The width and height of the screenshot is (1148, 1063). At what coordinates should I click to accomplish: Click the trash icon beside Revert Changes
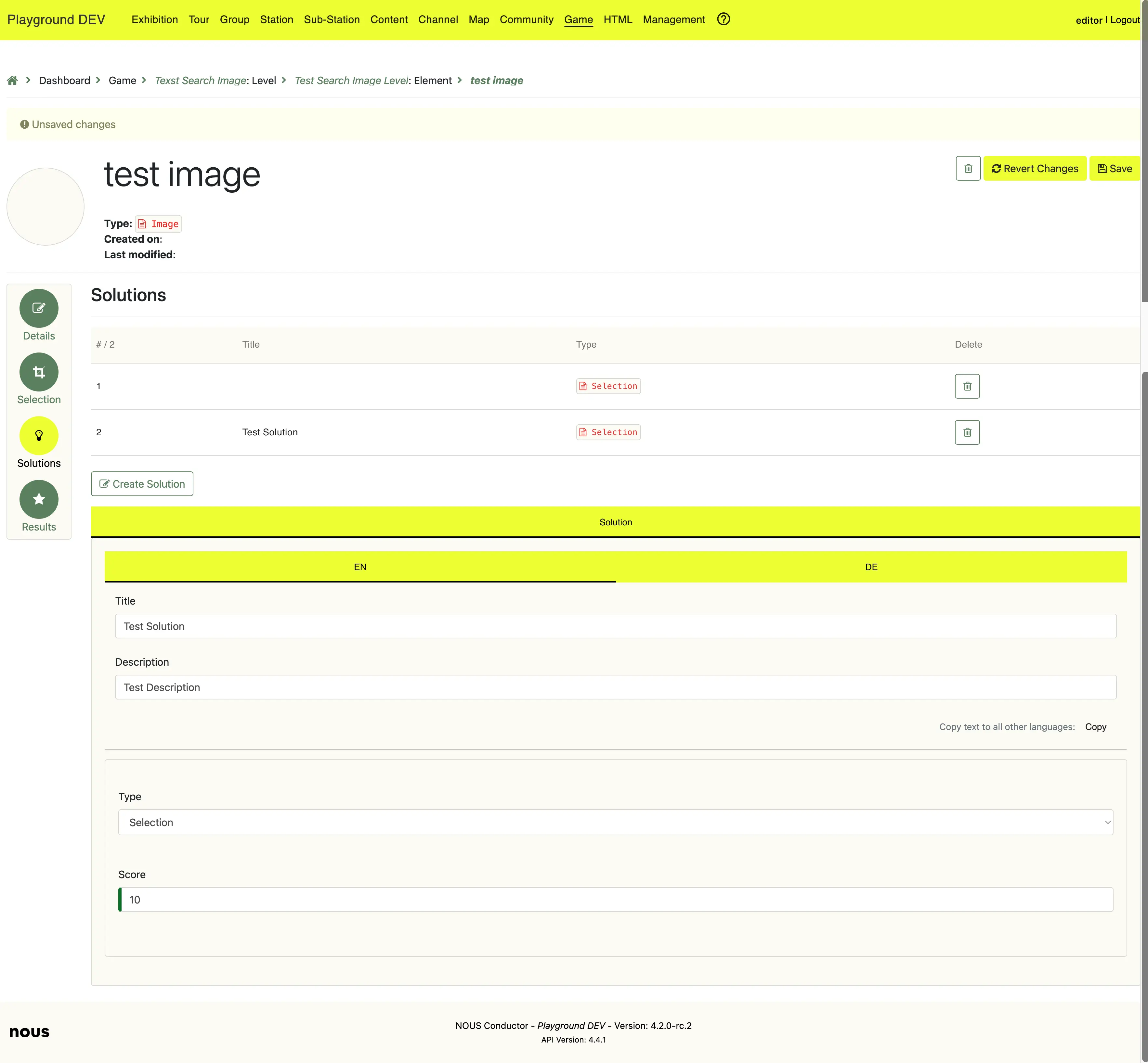[x=968, y=169]
